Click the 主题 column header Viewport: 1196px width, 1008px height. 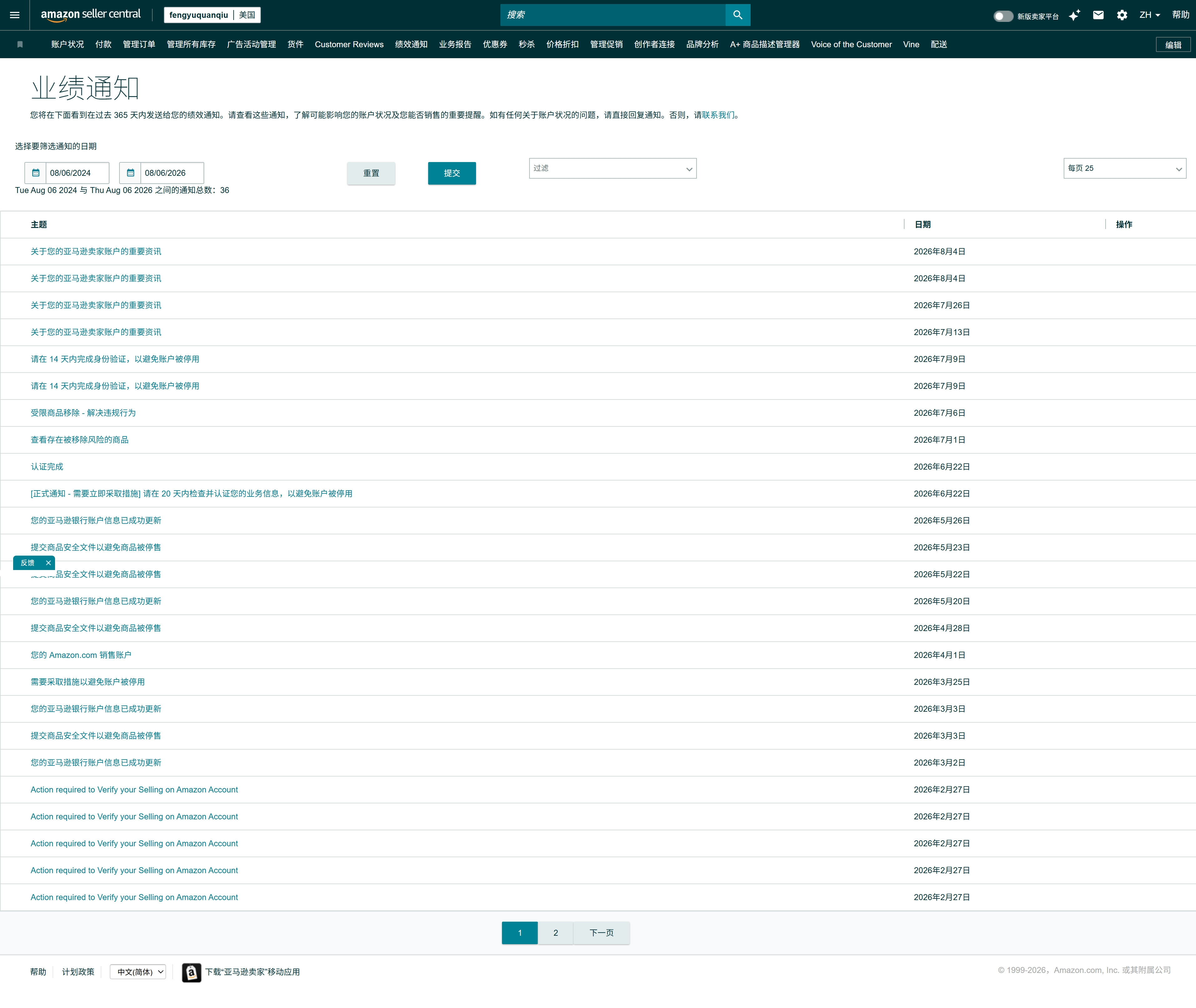[x=39, y=225]
